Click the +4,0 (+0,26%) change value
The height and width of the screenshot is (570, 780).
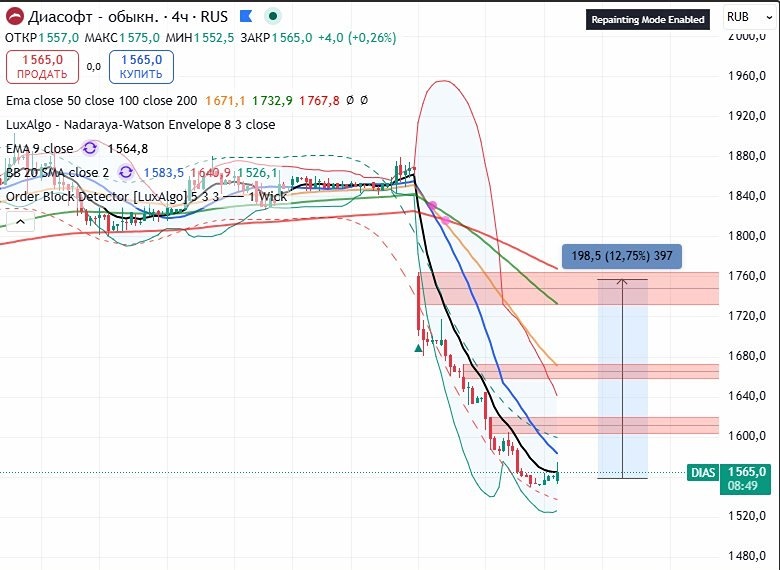click(x=357, y=38)
